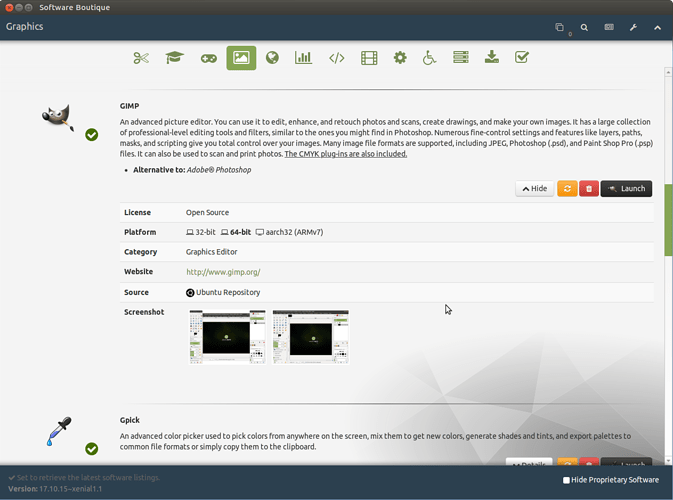Toggle Hide Proprietary Software checkbox
Image resolution: width=673 pixels, height=500 pixels.
(x=566, y=480)
